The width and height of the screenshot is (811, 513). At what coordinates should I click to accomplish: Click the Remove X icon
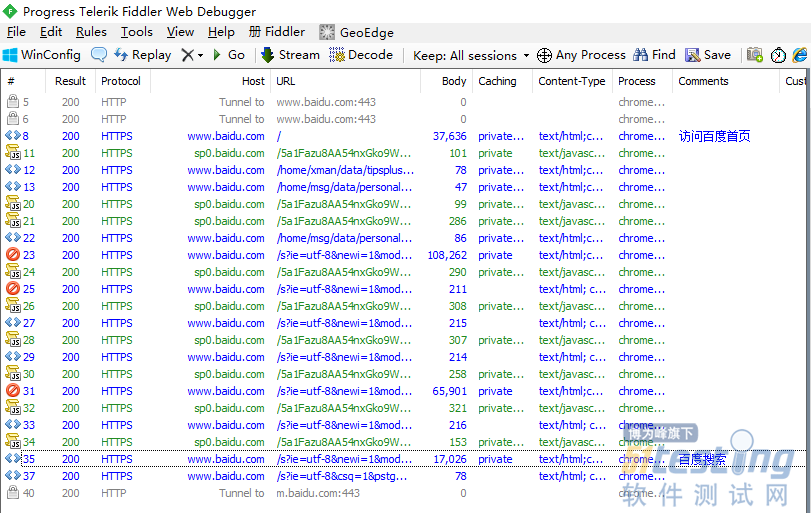click(188, 55)
